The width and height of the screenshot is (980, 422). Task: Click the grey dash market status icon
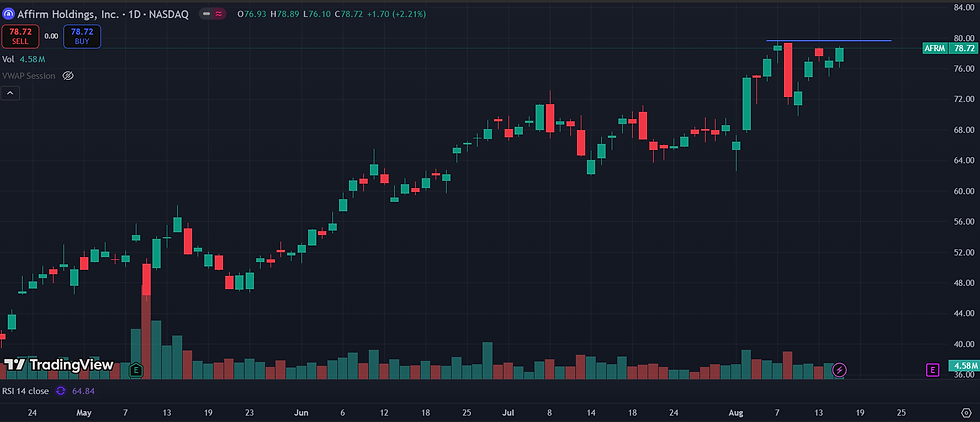tap(206, 14)
